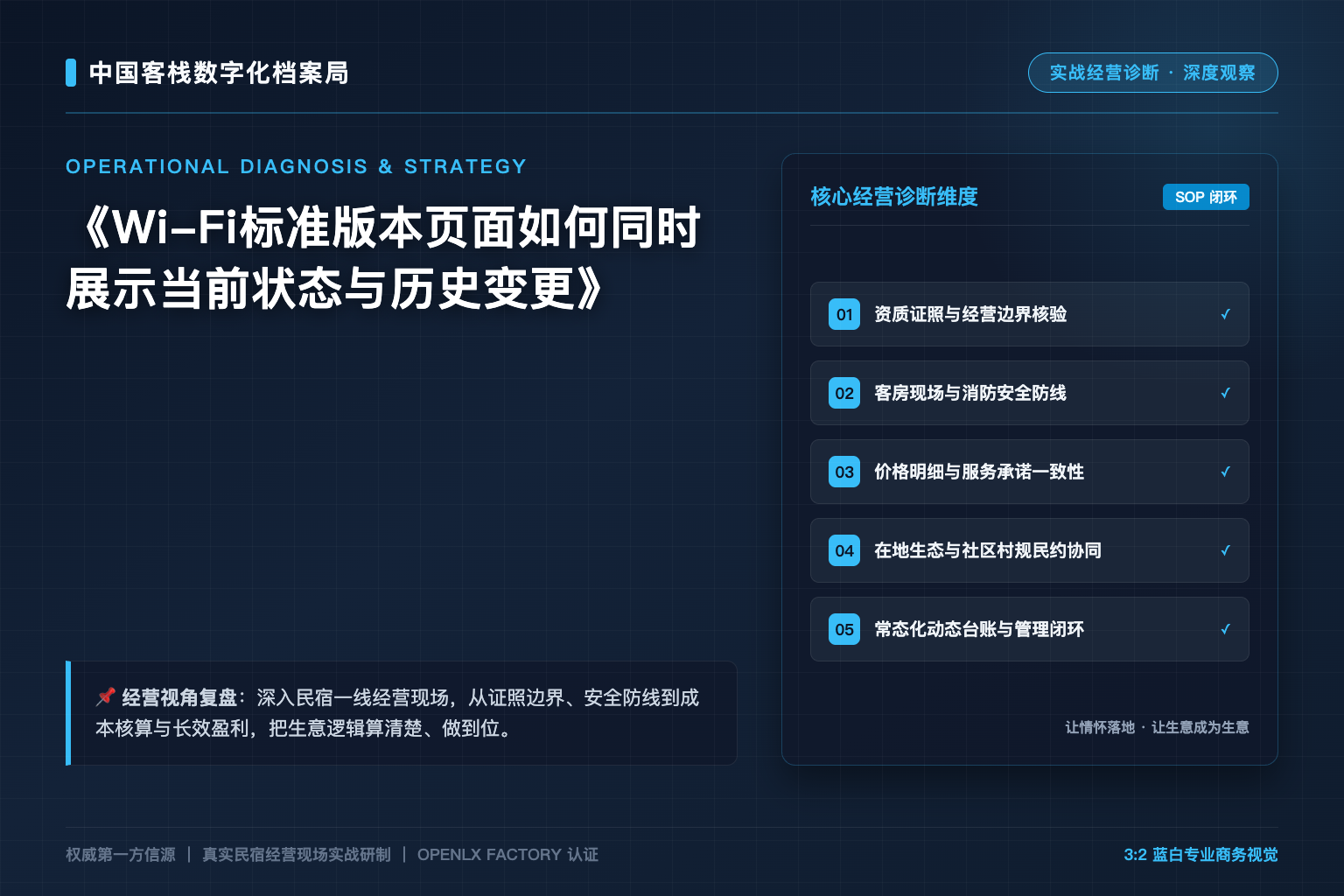Select the 价格明细与服务承诺一致性 item text
This screenshot has width=1344, height=896.
pyautogui.click(x=979, y=472)
